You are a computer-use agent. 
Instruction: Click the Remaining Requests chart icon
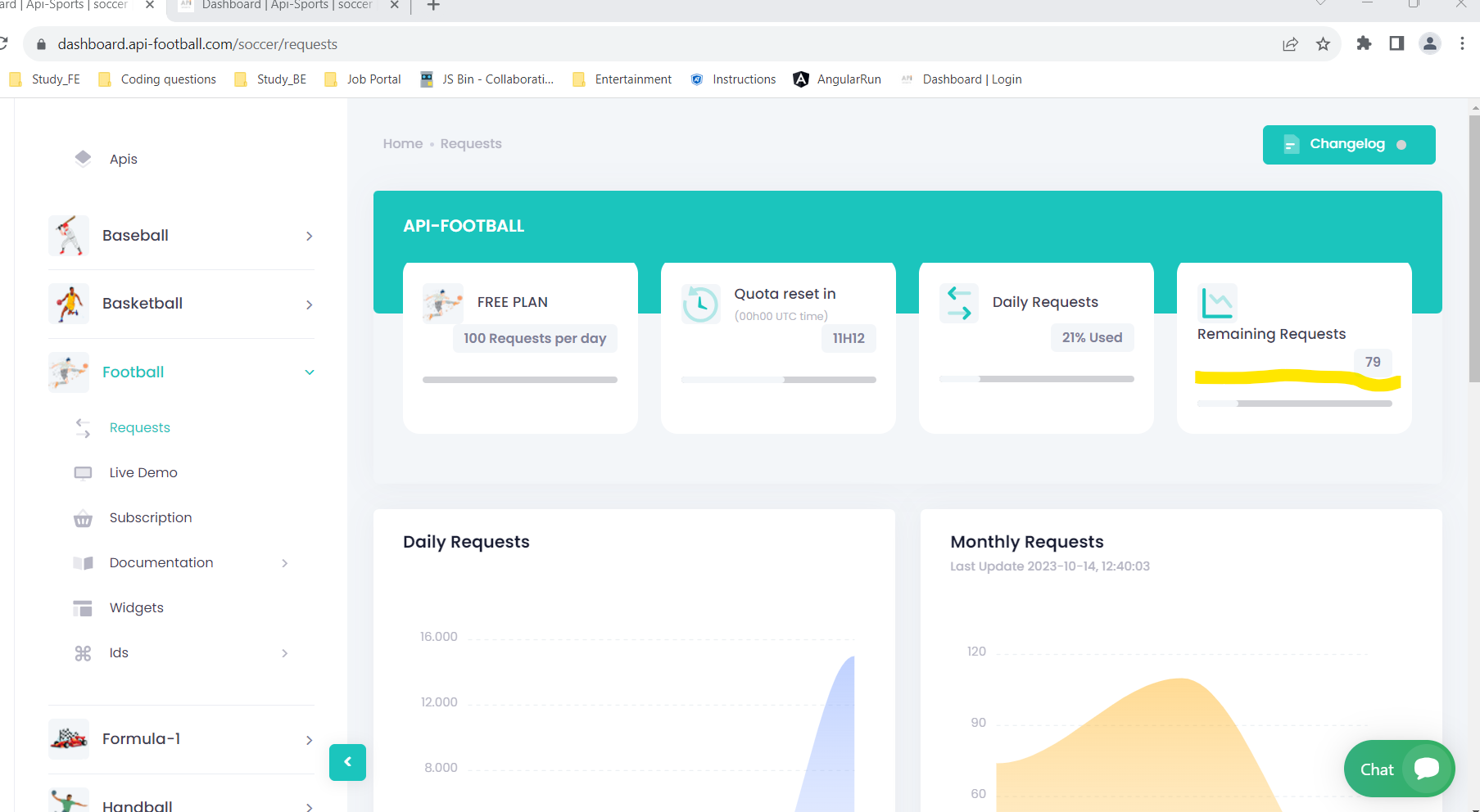click(x=1217, y=303)
